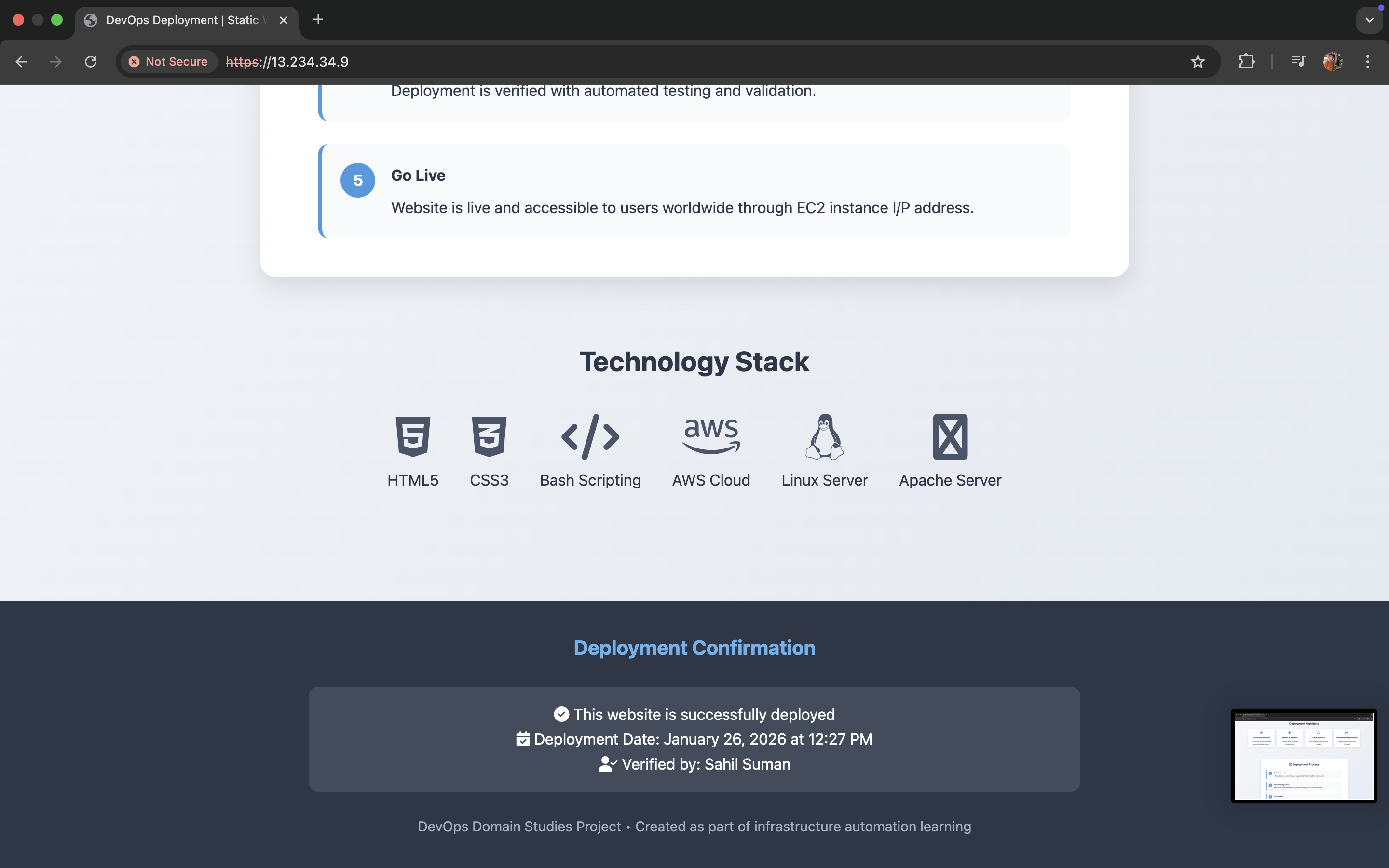1389x868 pixels.
Task: Click the address bar URL field
Action: tap(689, 61)
